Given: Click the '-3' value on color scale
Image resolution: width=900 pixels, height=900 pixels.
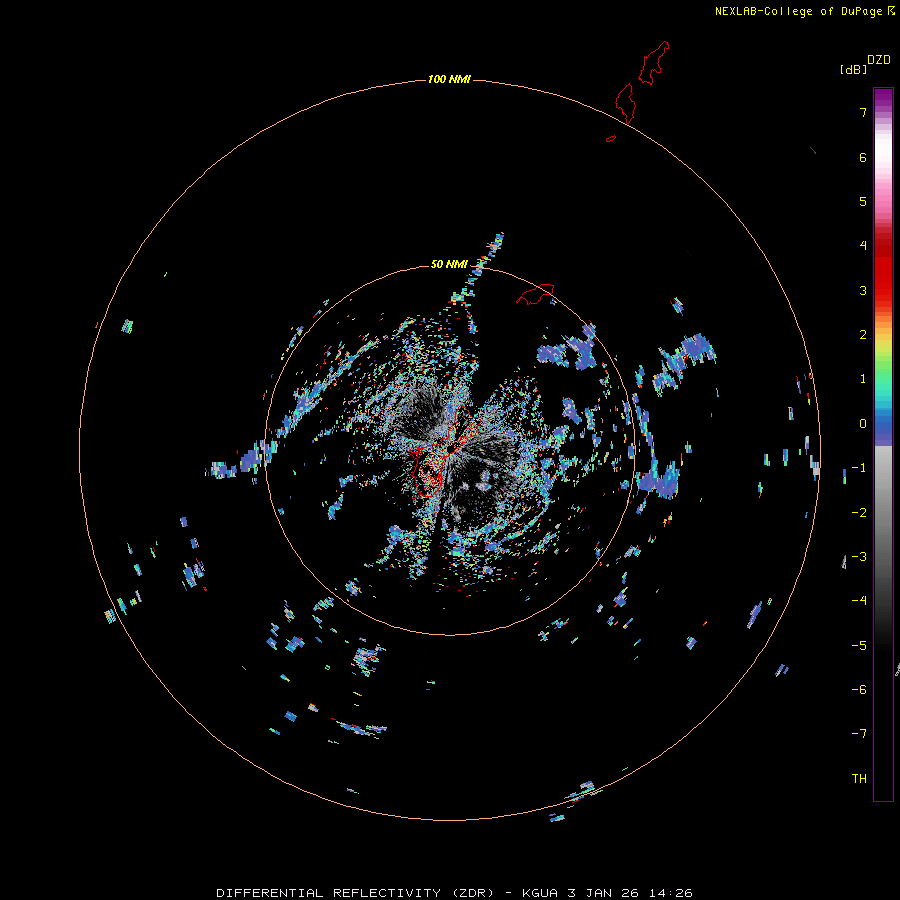Looking at the screenshot, I should point(859,557).
